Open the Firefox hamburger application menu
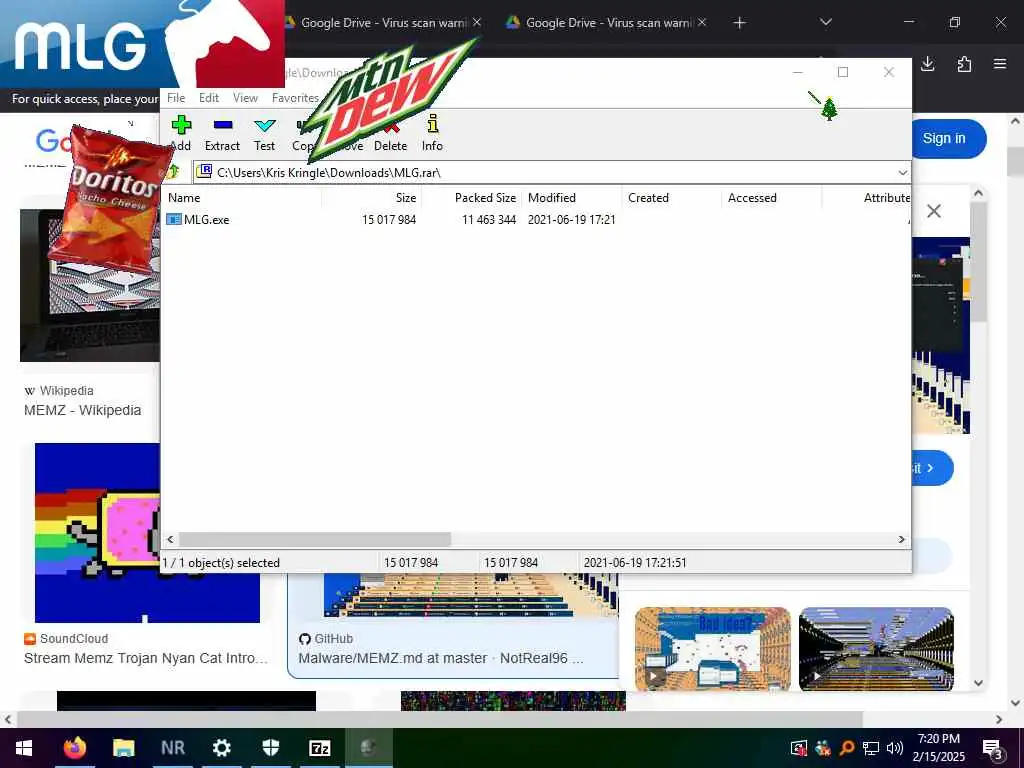The image size is (1024, 768). 1000,64
